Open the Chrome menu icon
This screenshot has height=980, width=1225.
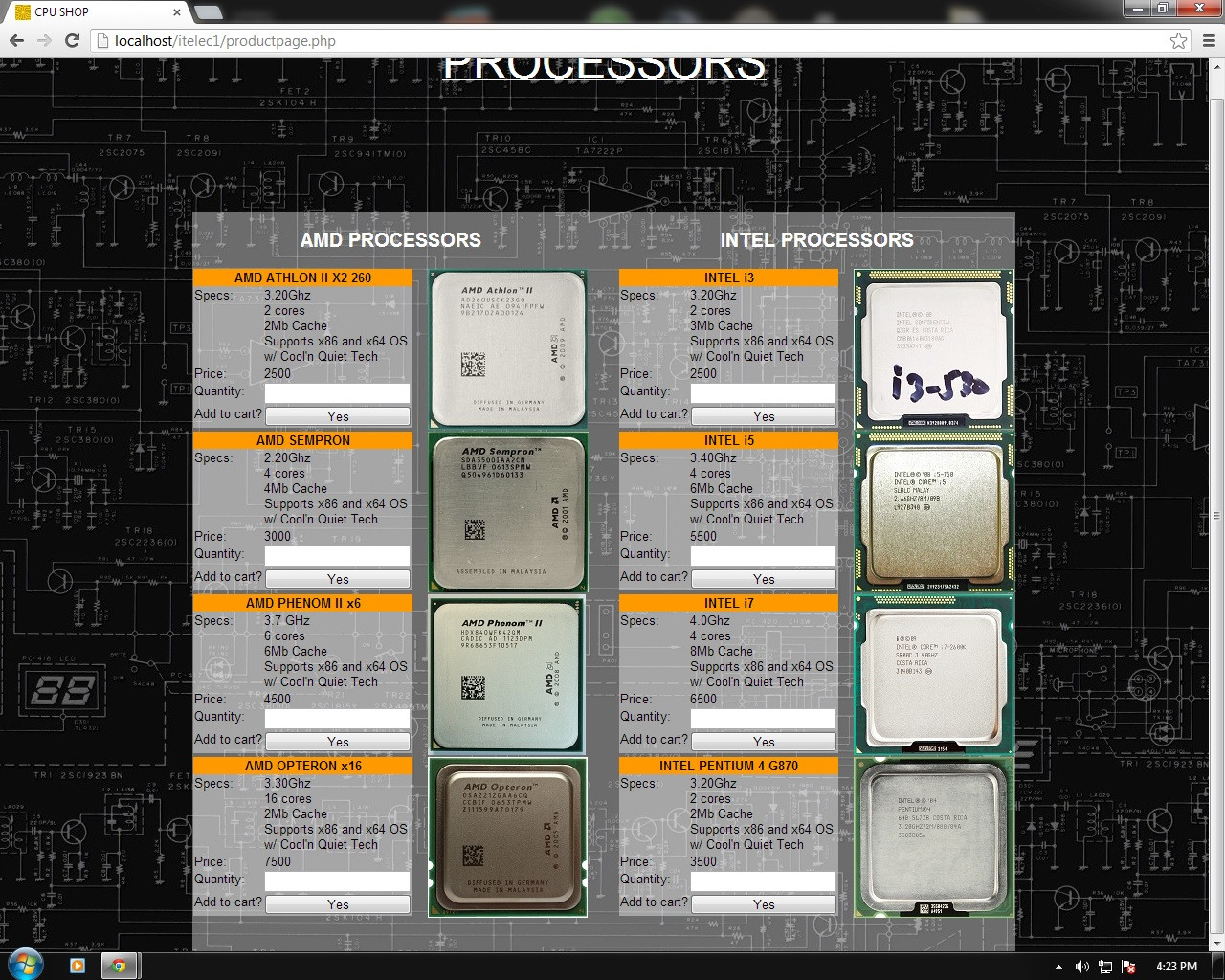pyautogui.click(x=1209, y=41)
